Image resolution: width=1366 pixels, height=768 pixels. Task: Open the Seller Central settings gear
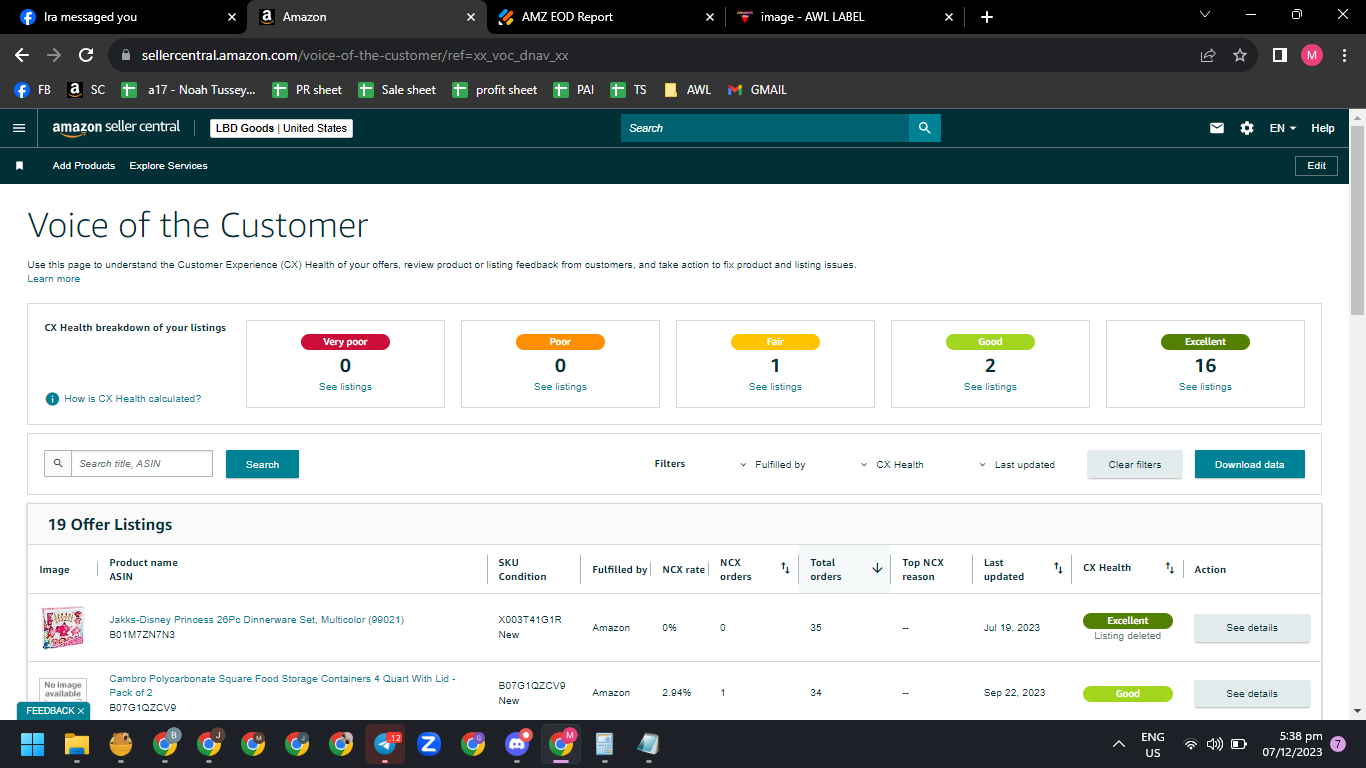pyautogui.click(x=1246, y=128)
